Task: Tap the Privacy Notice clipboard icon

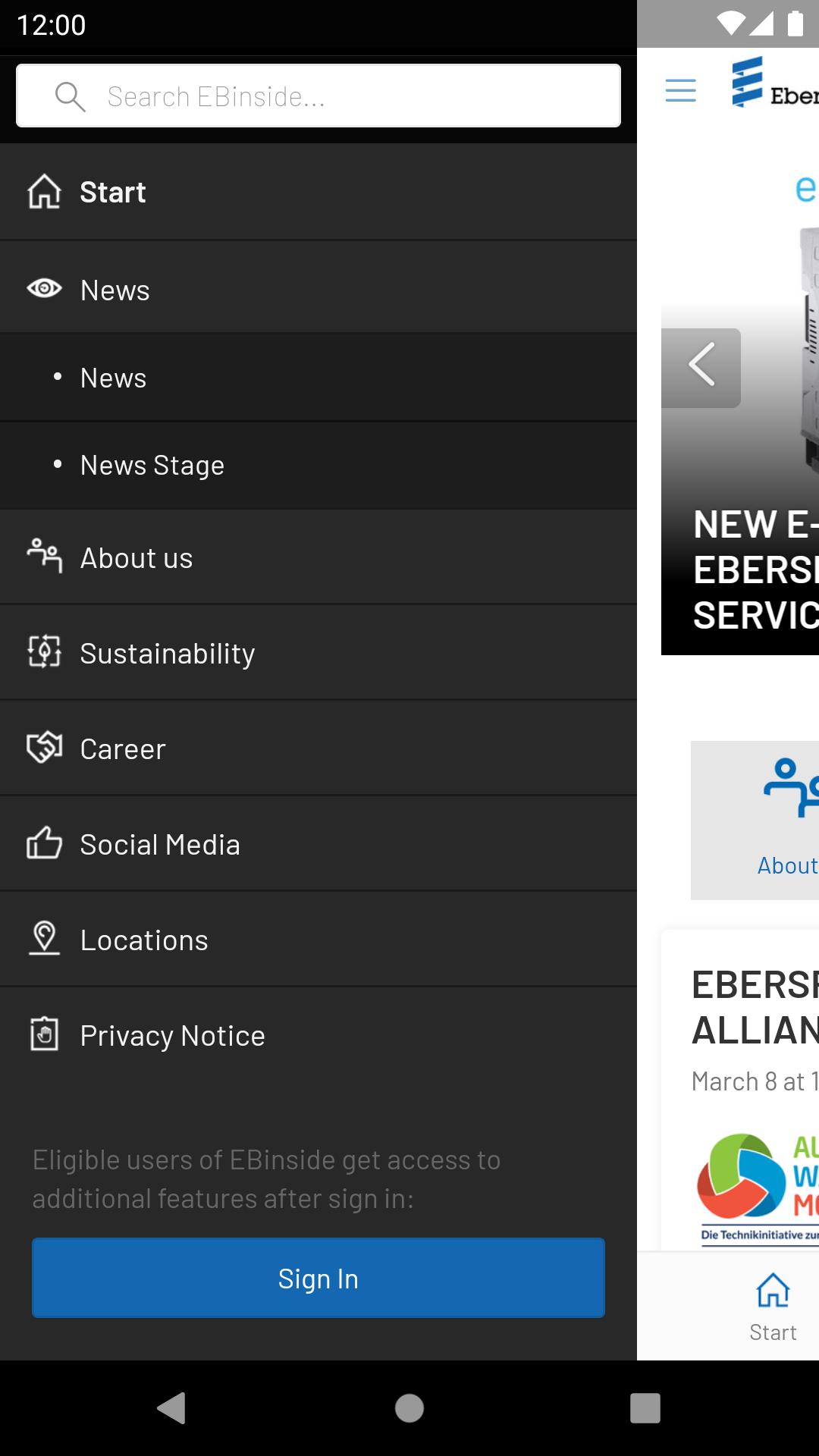Action: click(44, 1034)
